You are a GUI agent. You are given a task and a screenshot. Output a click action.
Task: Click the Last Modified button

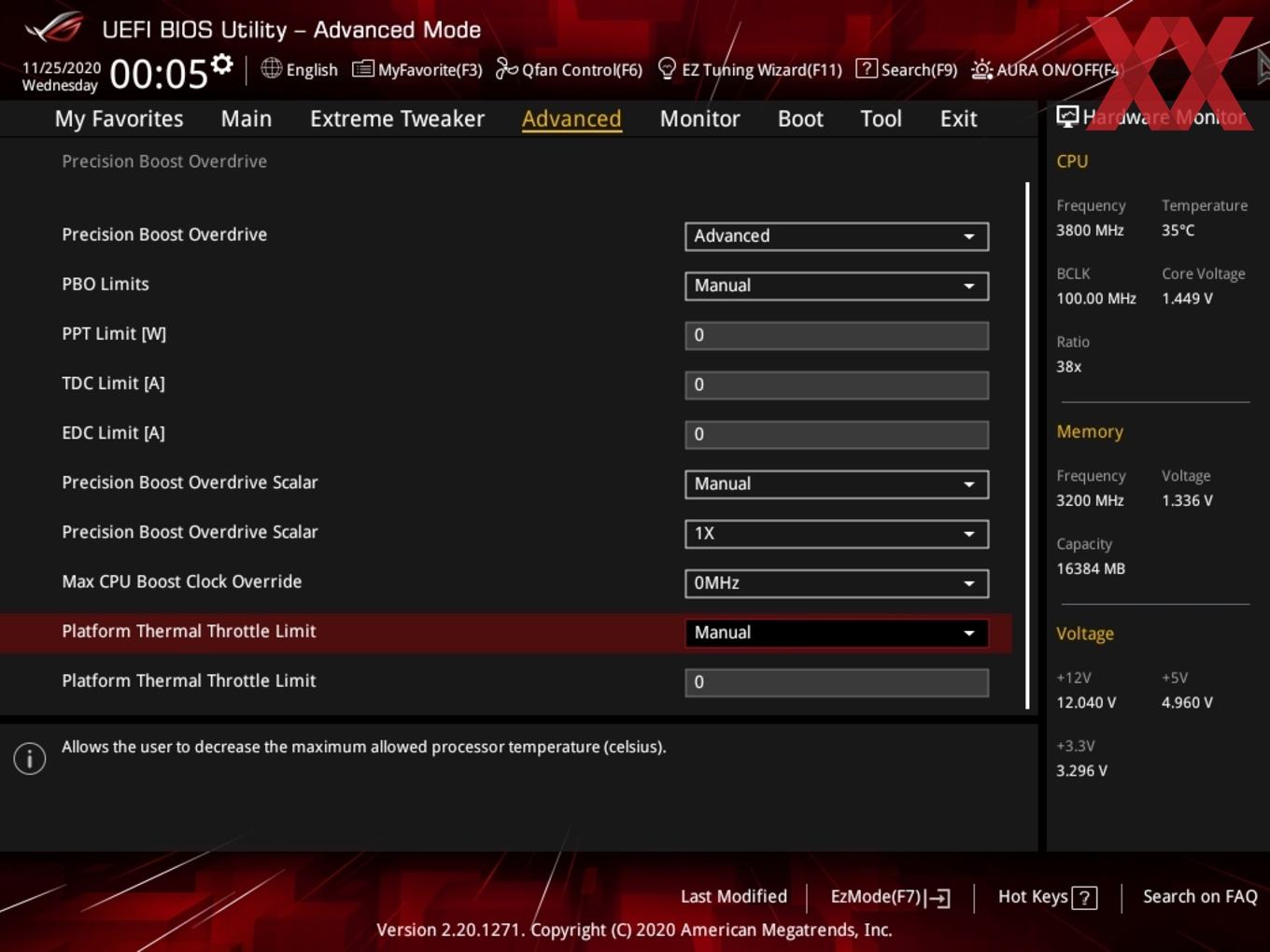(734, 896)
